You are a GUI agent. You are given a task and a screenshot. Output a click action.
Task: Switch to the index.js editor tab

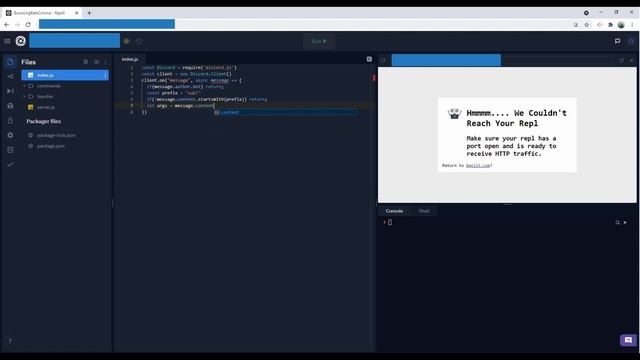coord(130,59)
